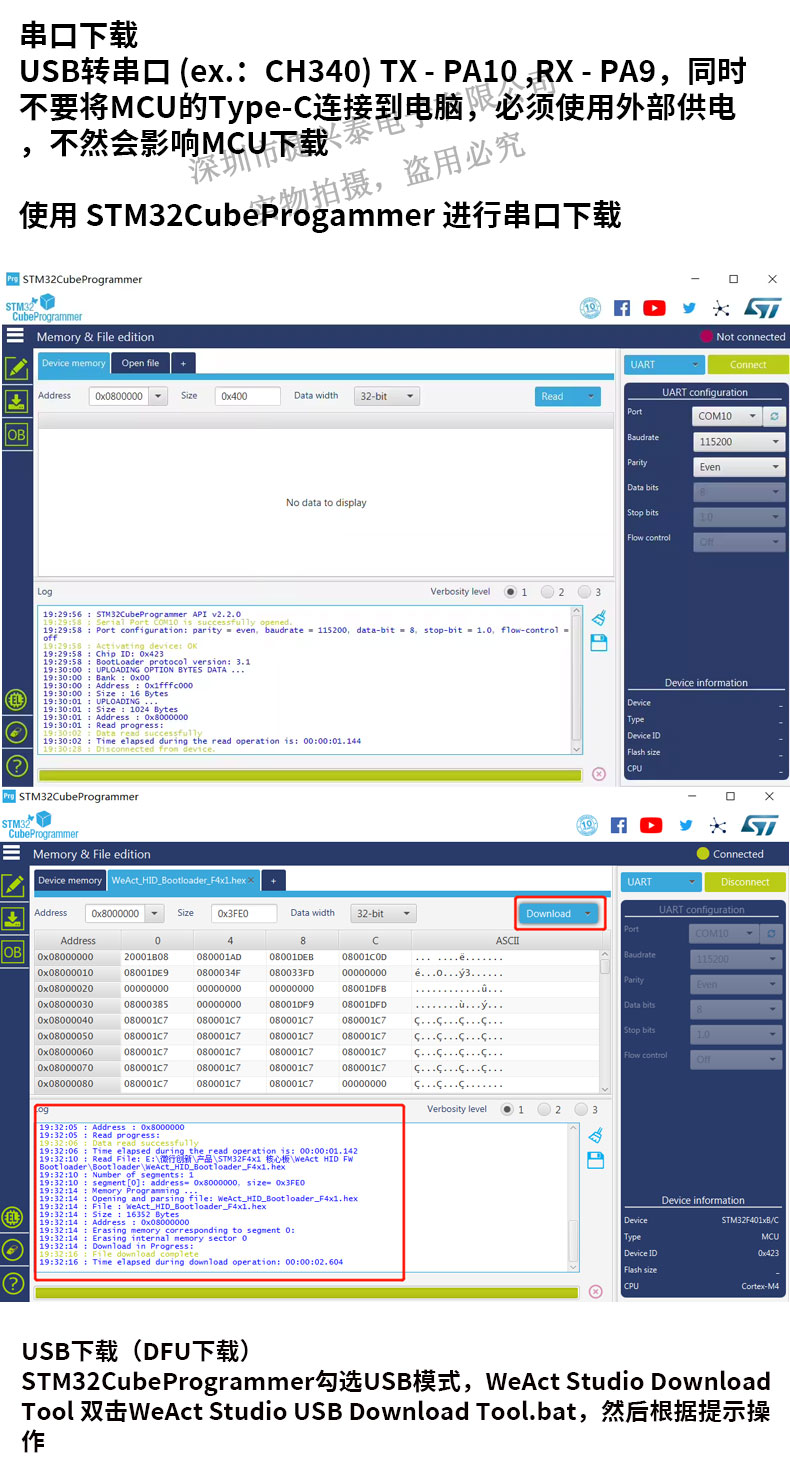Screen dimensions: 790x1475
Task: Select the 0x08000010 address row
Action: pyautogui.click(x=317, y=972)
